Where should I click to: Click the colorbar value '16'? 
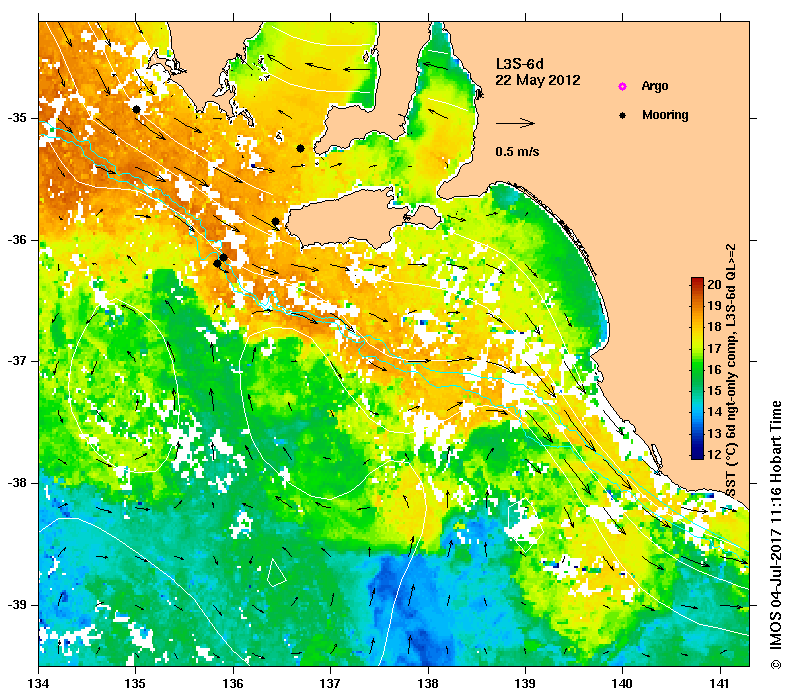pyautogui.click(x=714, y=369)
